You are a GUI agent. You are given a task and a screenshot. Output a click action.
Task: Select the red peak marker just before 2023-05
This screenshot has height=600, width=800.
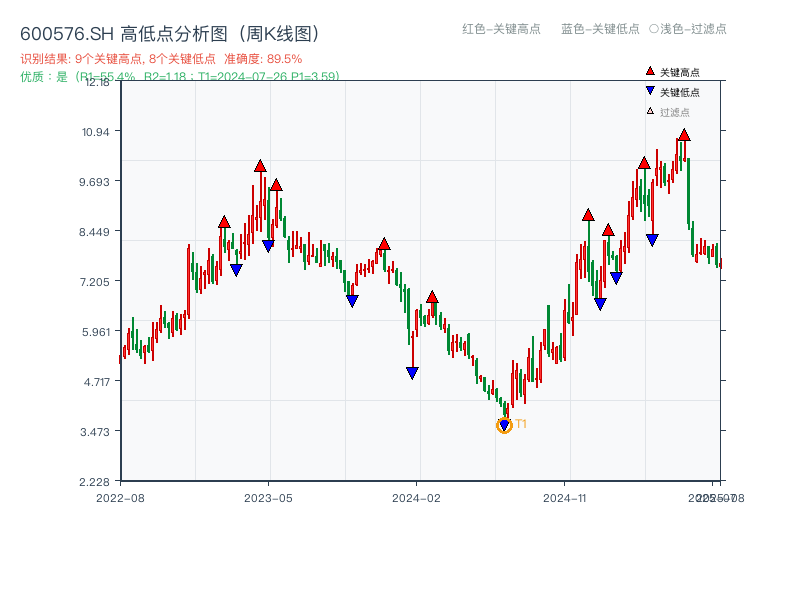tap(260, 166)
